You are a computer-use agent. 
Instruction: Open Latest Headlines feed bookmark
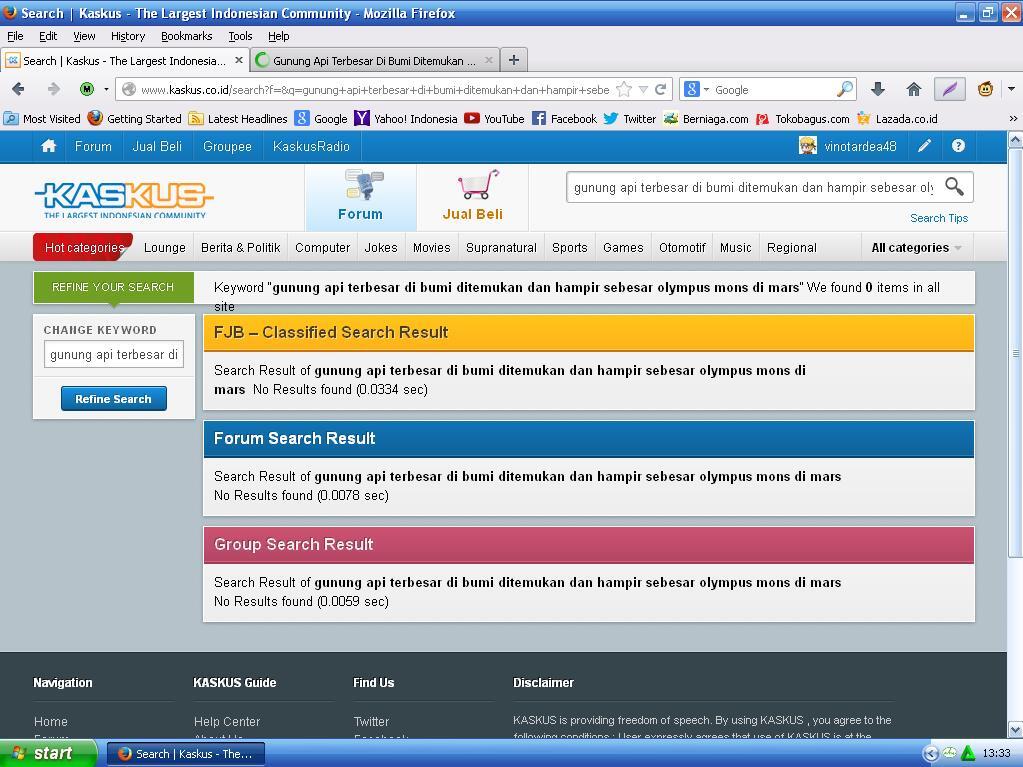(x=238, y=119)
